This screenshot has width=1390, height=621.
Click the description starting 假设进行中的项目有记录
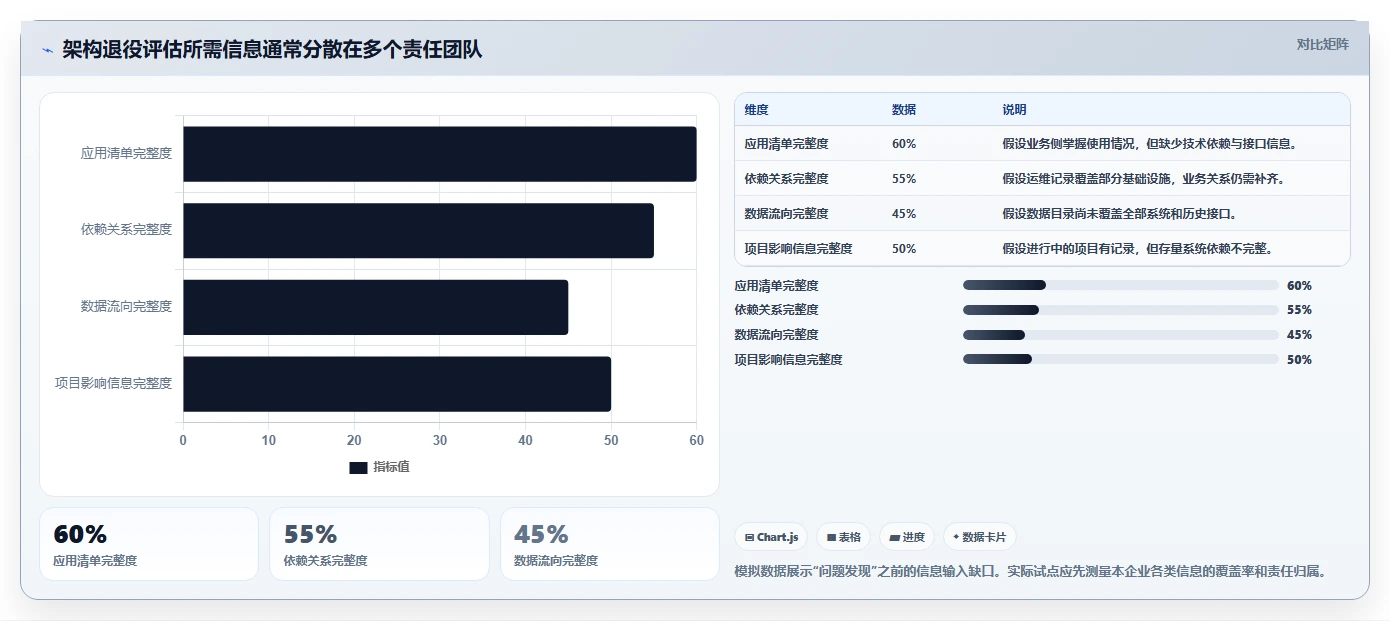(1137, 249)
